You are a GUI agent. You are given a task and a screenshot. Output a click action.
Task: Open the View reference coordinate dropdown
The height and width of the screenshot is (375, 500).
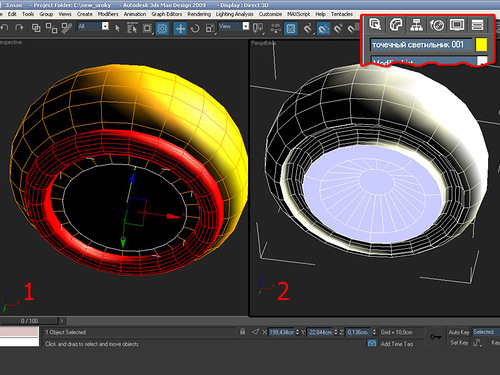coord(234,26)
